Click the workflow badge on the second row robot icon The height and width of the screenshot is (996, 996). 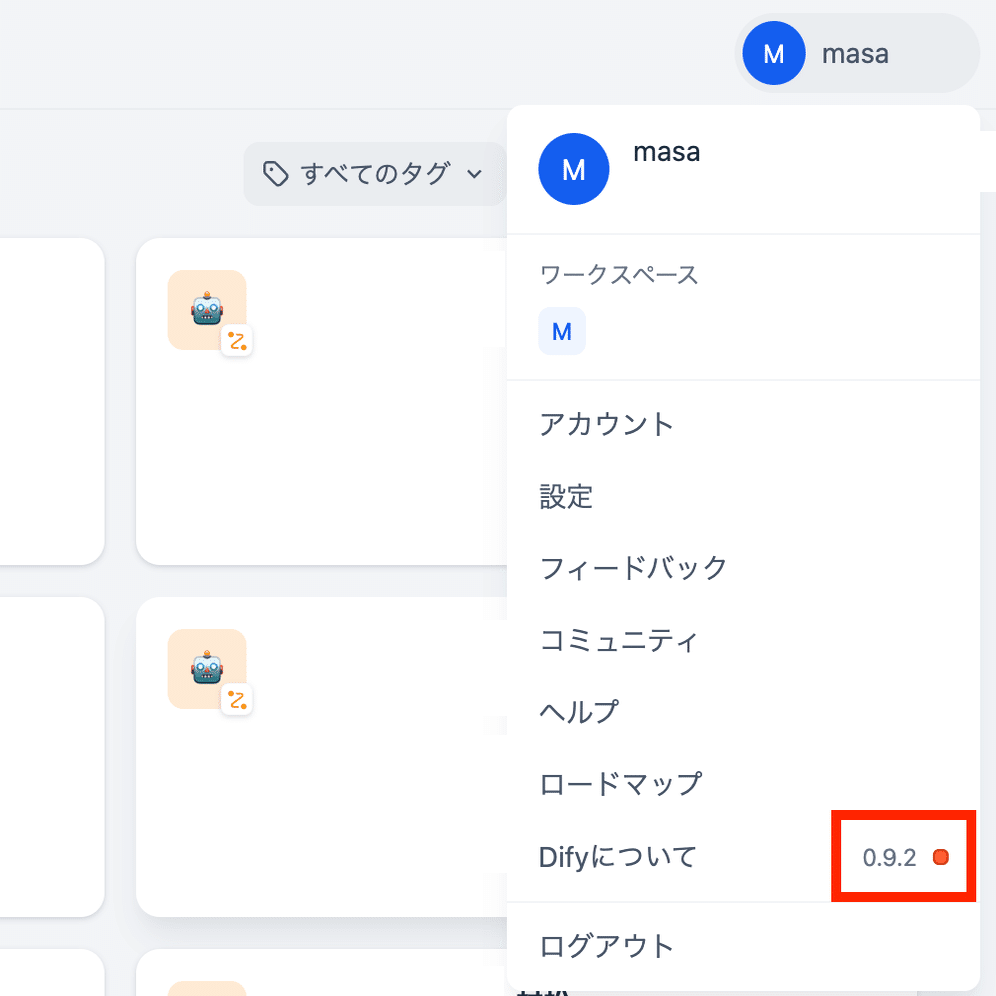(x=237, y=699)
